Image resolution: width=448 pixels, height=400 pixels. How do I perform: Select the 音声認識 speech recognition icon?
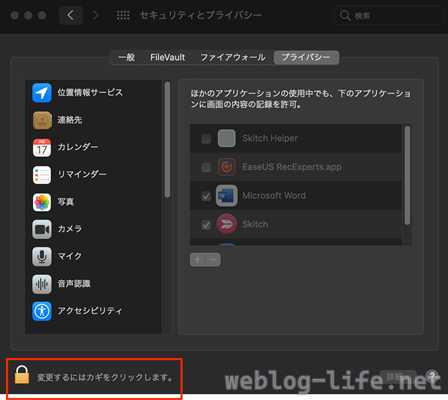pos(42,284)
